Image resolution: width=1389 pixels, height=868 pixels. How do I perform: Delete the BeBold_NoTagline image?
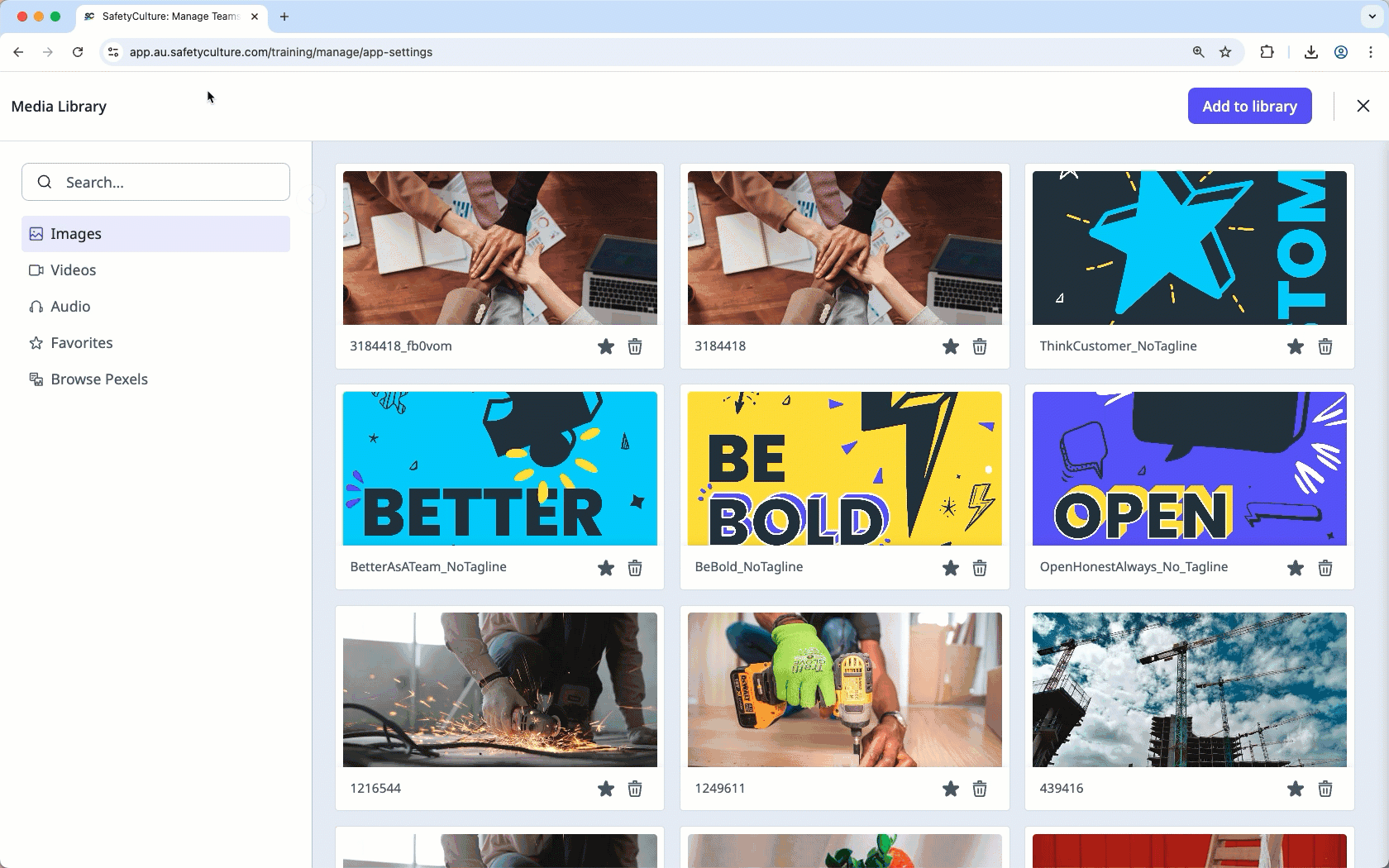[x=980, y=568]
